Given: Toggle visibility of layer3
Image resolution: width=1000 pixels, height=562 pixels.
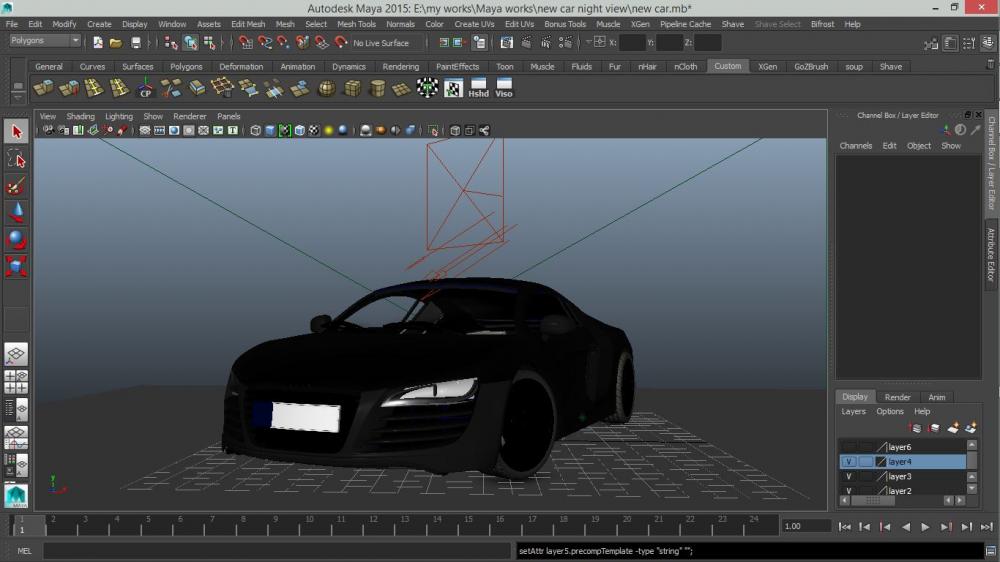Looking at the screenshot, I should pos(848,477).
